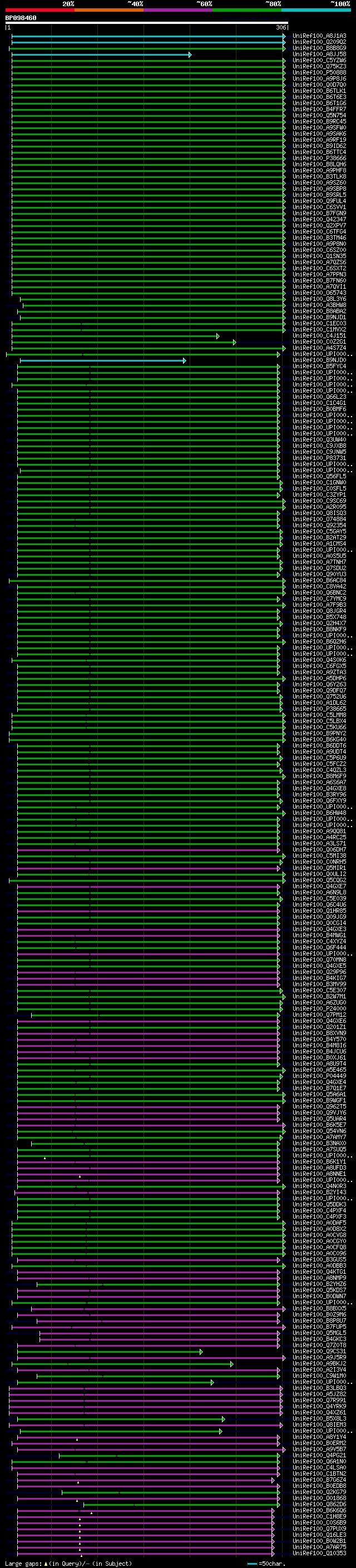356x1568 pixels.
Task: Click UniRef100_B9RC45 text
Action: [x=319, y=121]
